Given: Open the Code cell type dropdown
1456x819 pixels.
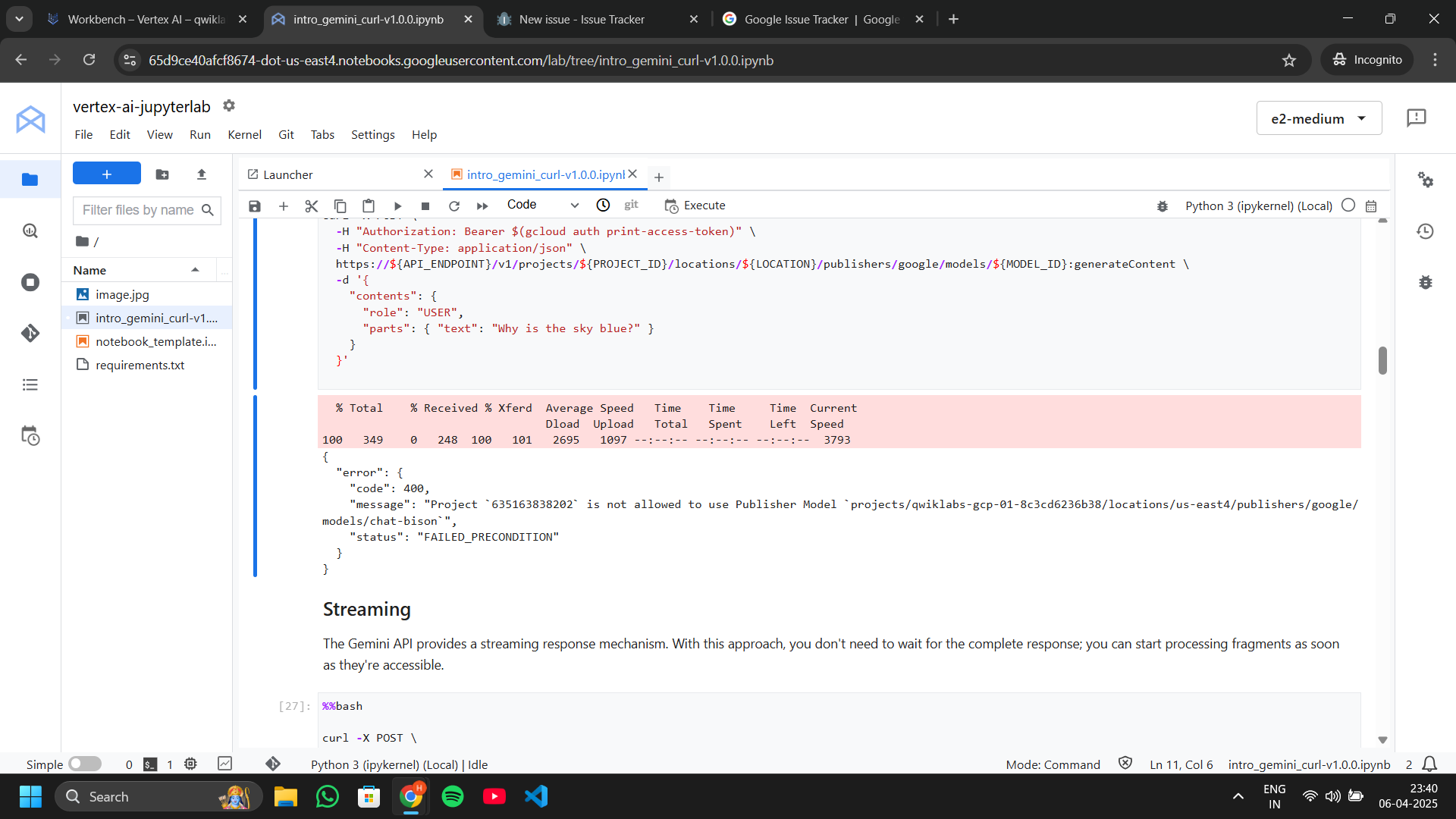Looking at the screenshot, I should pos(542,205).
